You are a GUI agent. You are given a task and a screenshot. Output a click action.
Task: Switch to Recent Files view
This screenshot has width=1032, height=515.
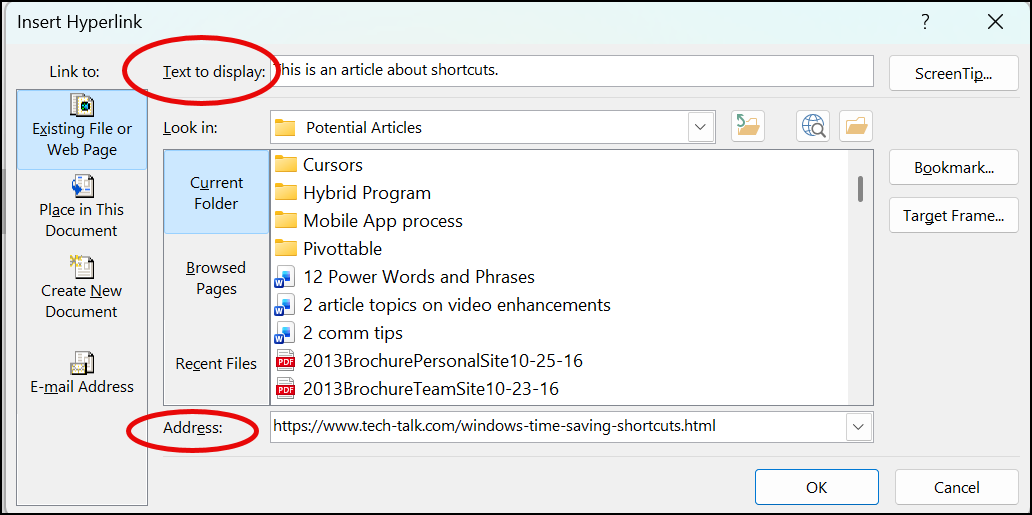(x=217, y=364)
